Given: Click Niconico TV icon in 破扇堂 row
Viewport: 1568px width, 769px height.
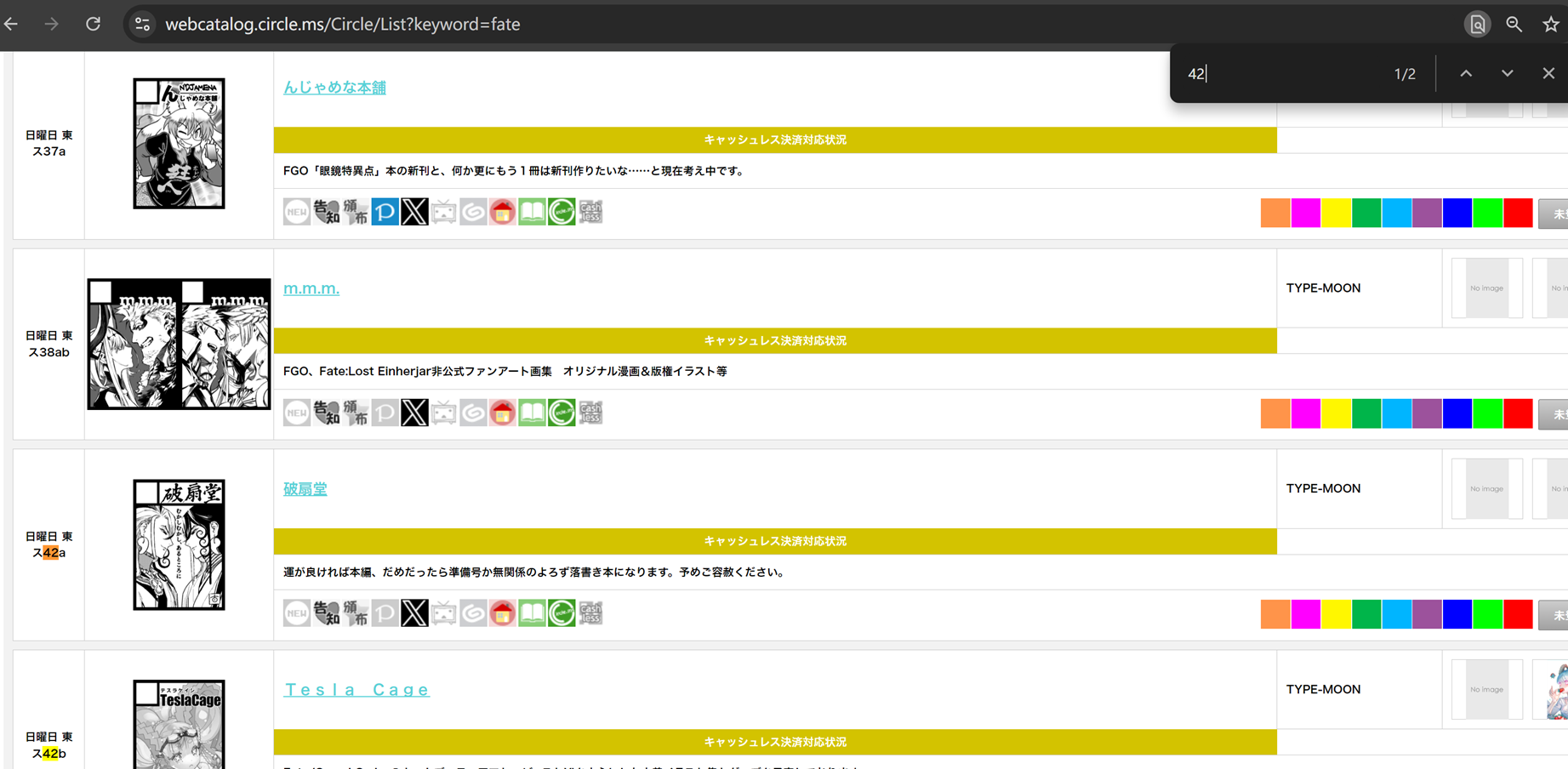Looking at the screenshot, I should (x=443, y=613).
